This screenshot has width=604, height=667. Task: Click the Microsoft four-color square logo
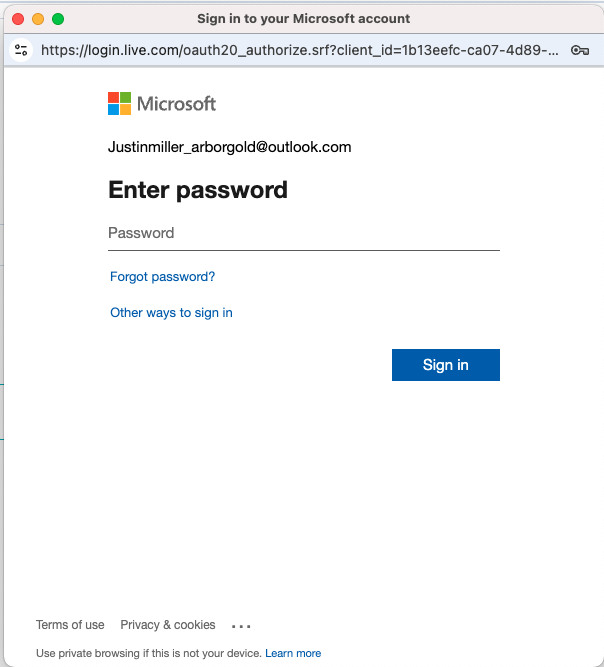tap(119, 103)
